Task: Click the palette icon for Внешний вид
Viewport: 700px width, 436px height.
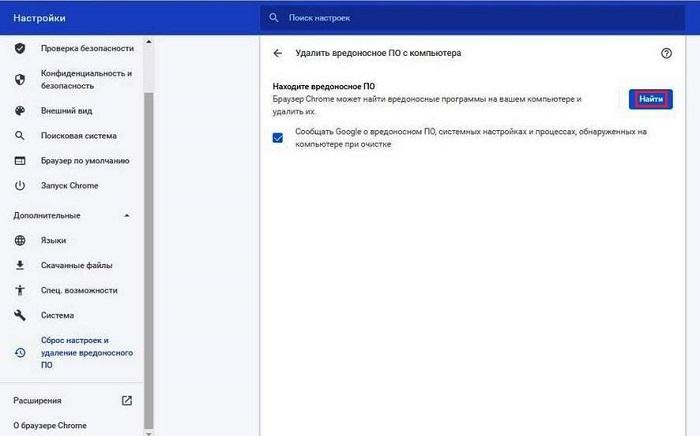Action: (x=20, y=111)
